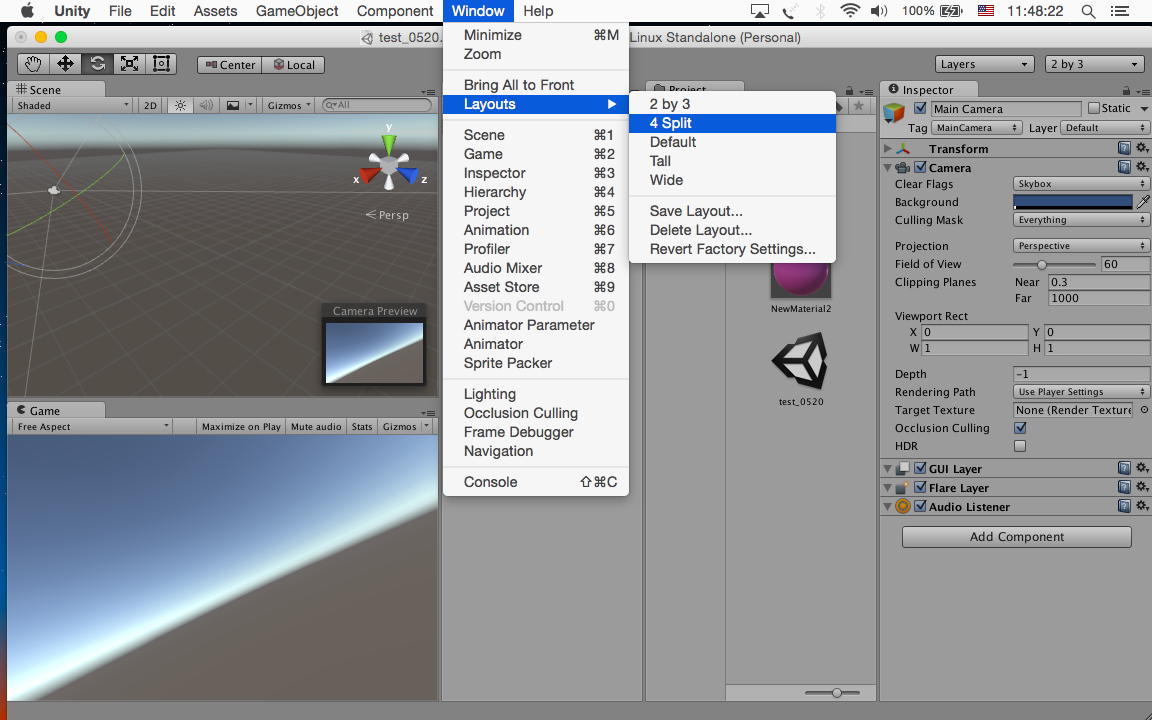Click the scene effects image icon
The width and height of the screenshot is (1152, 720).
[x=233, y=105]
